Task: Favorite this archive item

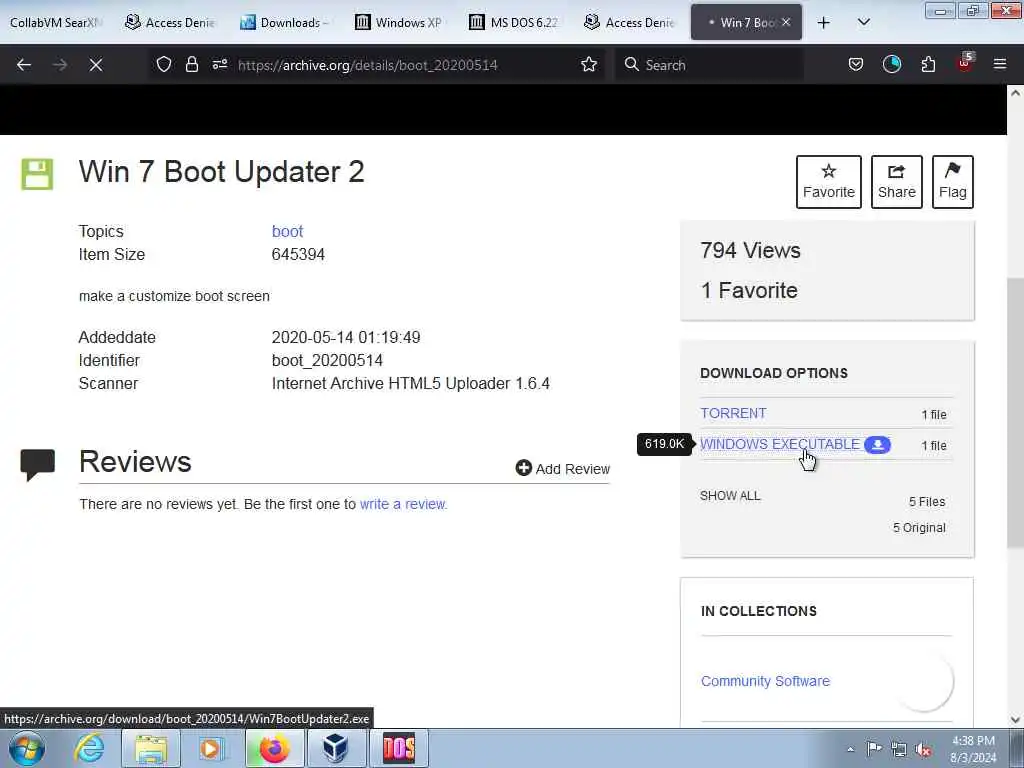Action: coord(829,182)
